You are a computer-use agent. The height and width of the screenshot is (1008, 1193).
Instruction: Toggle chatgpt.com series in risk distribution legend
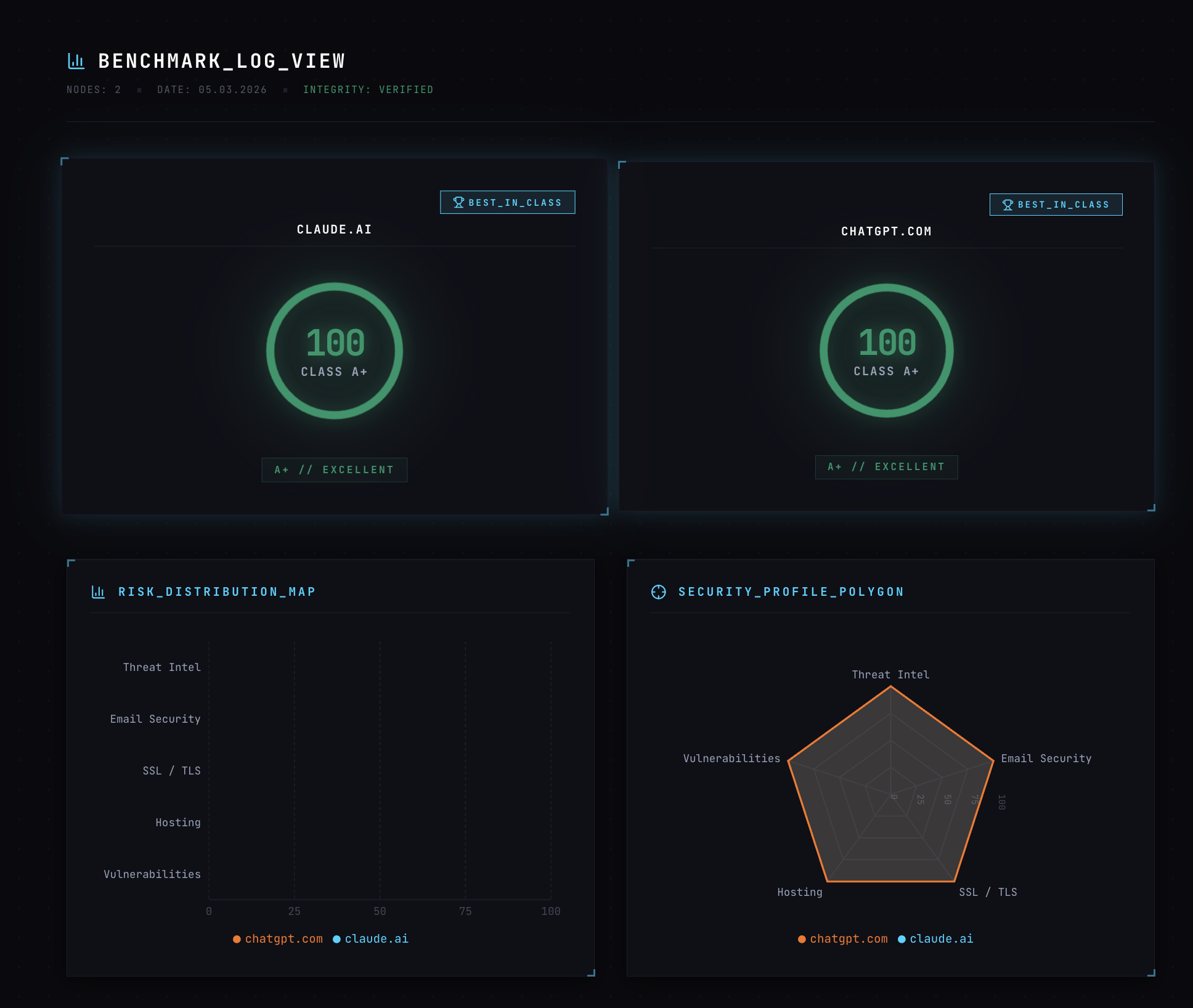[x=283, y=939]
